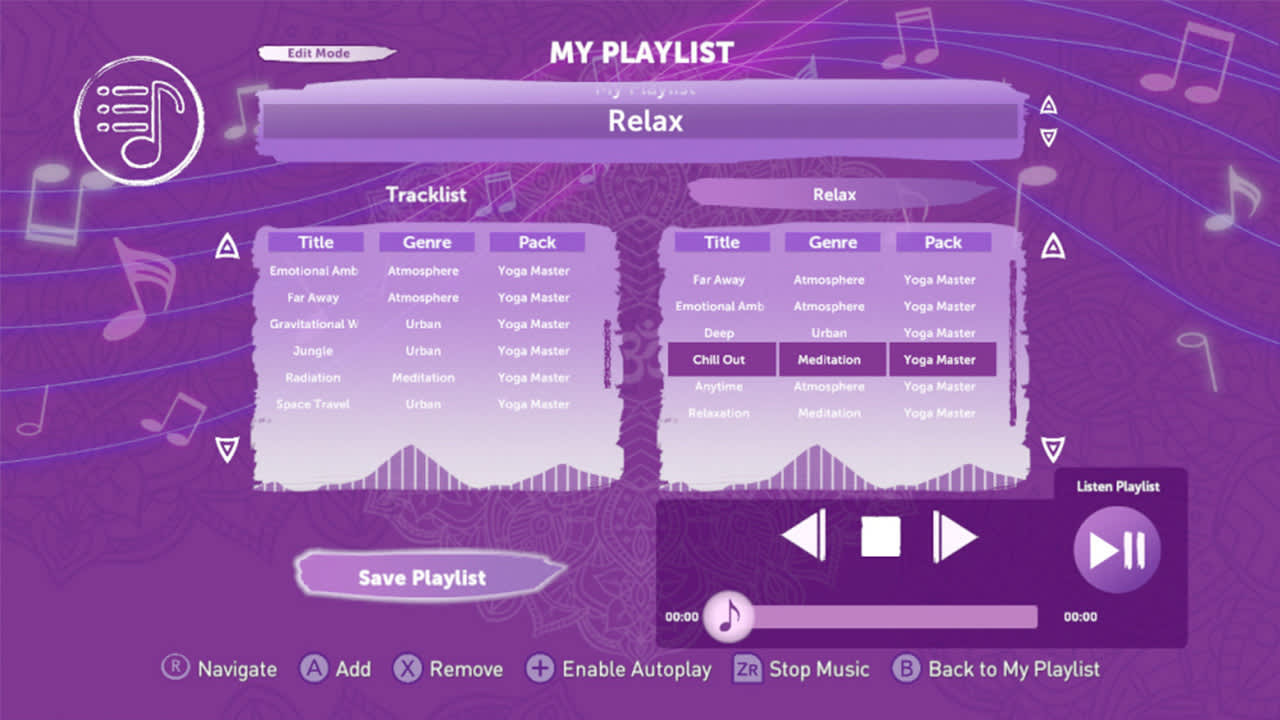Screen dimensions: 1280x720
Task: Click Genre header in Relax playlist
Action: point(833,242)
